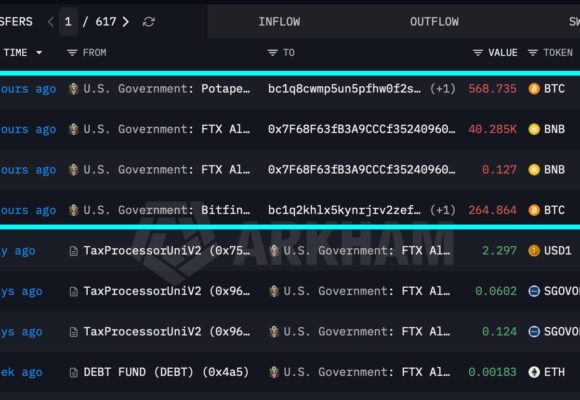Screen dimensions: 580x400
Task: Click recipient seal icon in 0.124 row
Action: [274, 332]
